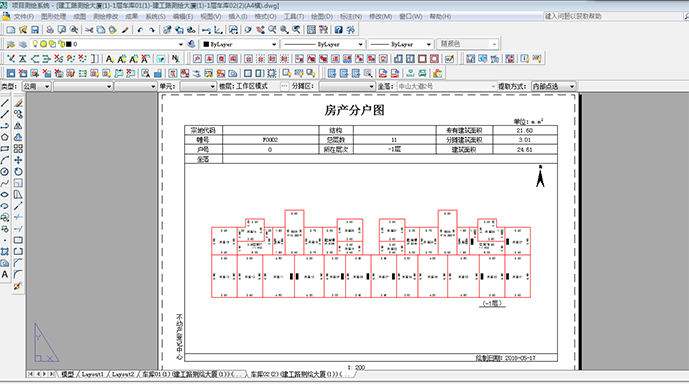Select the Line draw tool
689x384 pixels.
click(5, 103)
